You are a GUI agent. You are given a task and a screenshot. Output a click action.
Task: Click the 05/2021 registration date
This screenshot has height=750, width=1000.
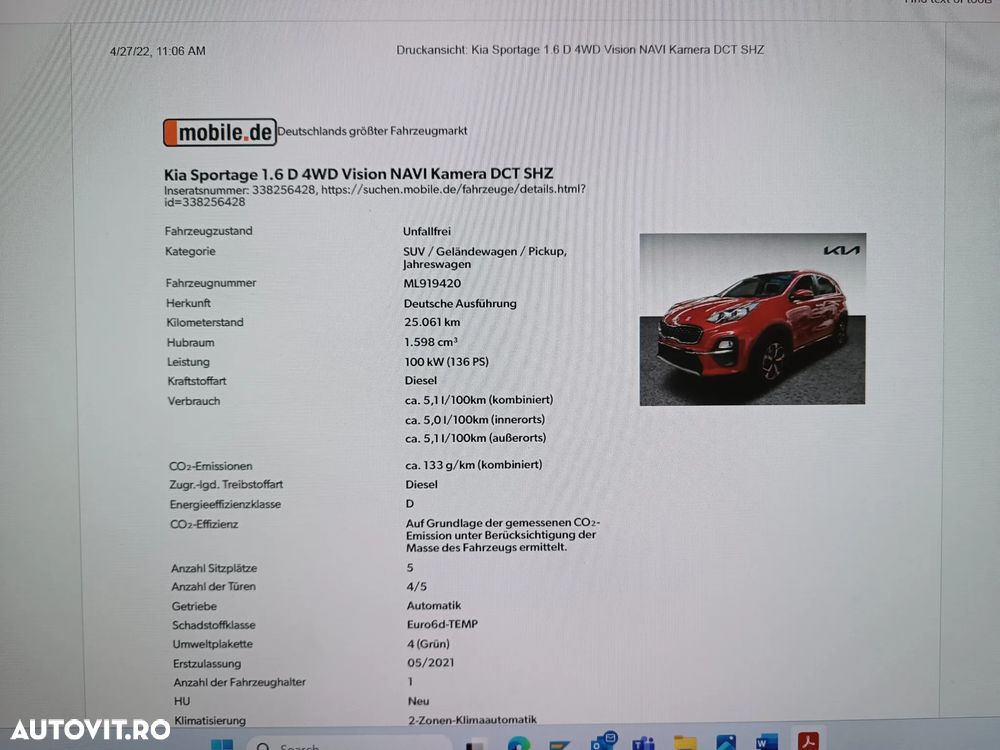pos(430,663)
